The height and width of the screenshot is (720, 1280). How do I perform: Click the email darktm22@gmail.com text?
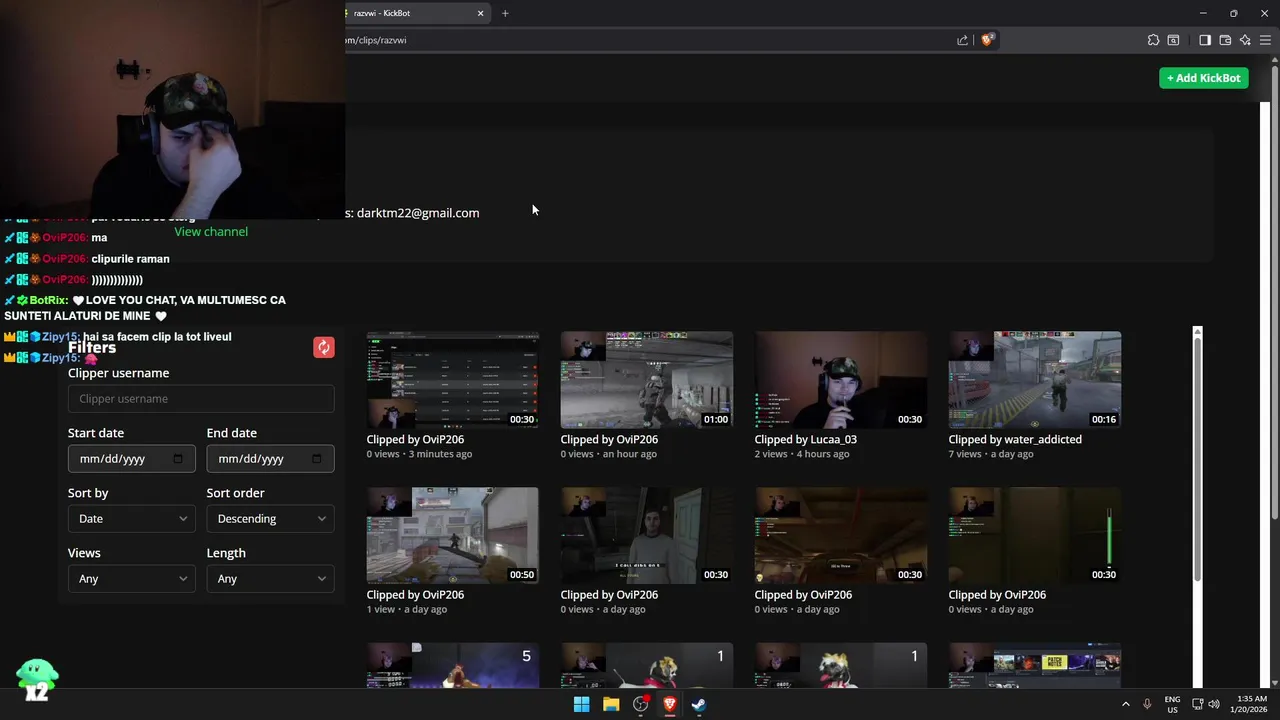pos(418,213)
